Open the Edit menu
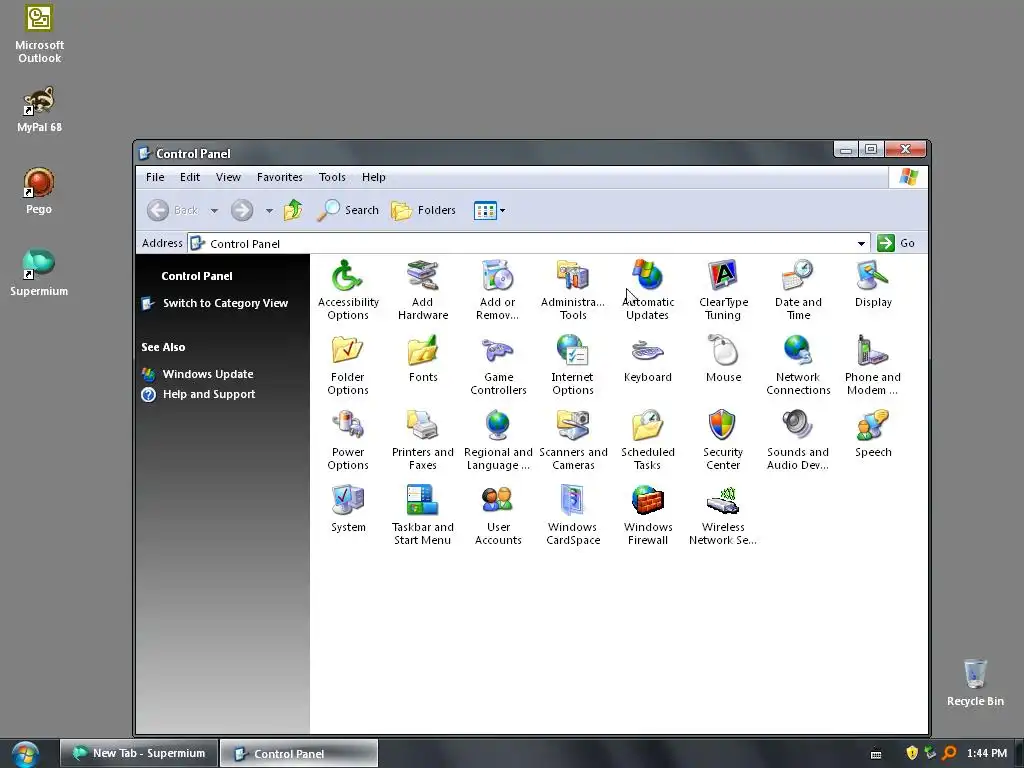Screen dimensions: 1024x768 190,177
